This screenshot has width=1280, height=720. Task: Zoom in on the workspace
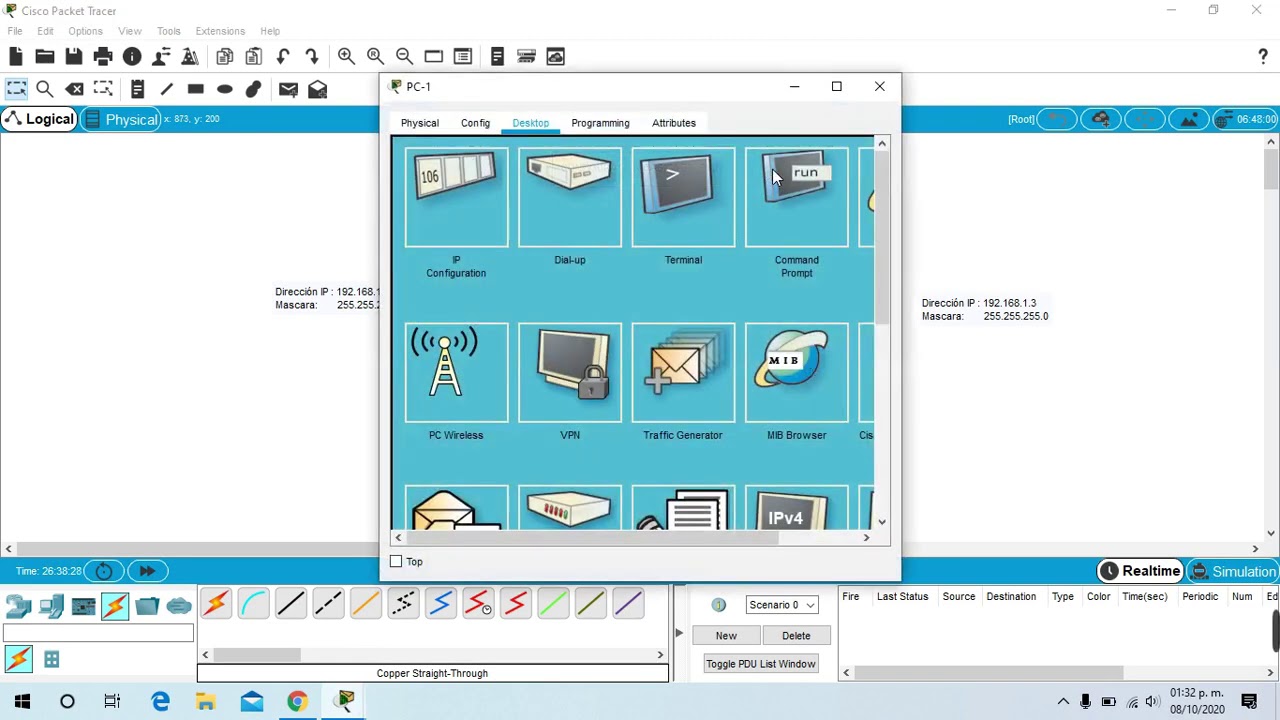346,57
